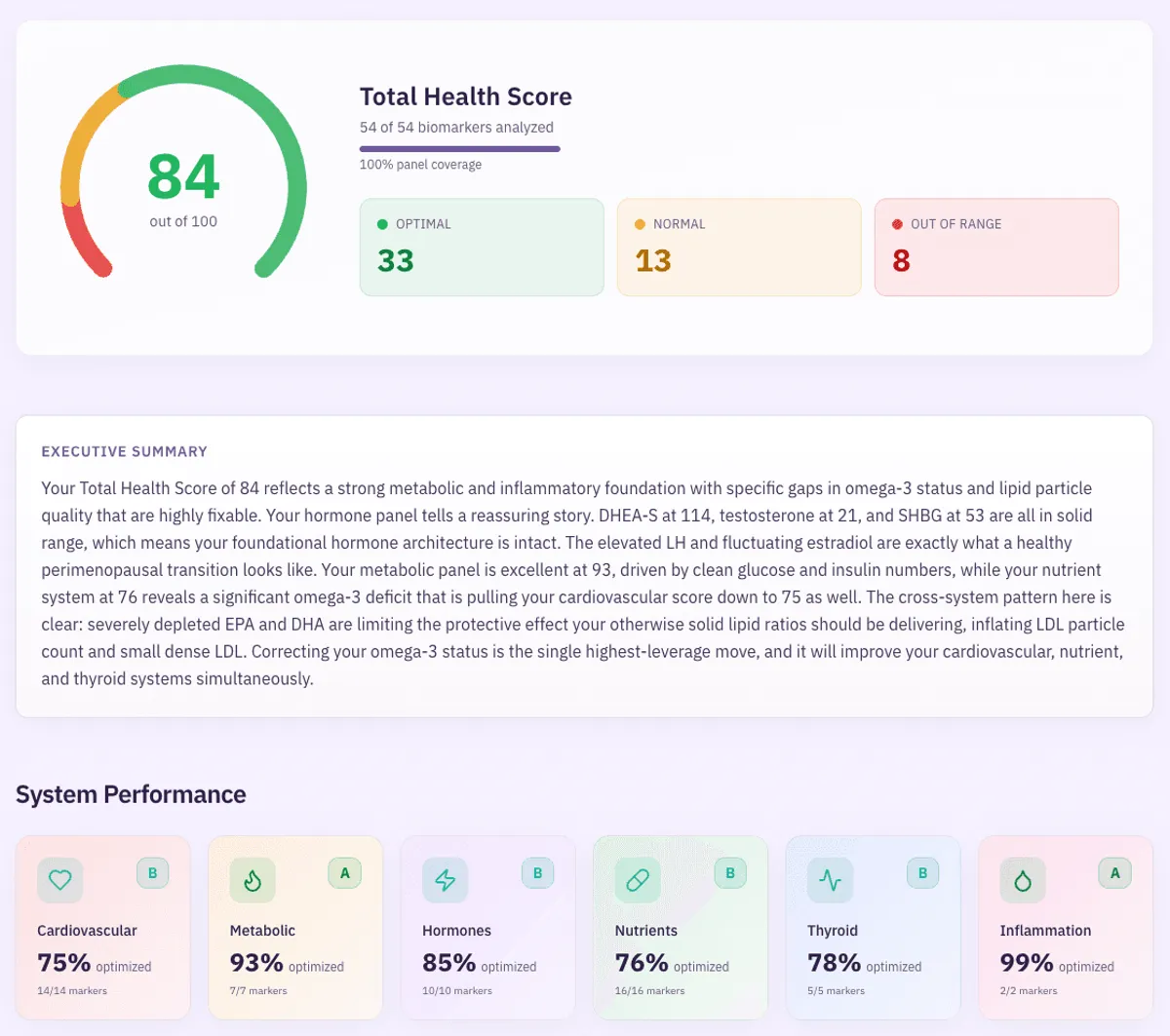The height and width of the screenshot is (1036, 1170).
Task: Click the orange Normal status indicator dot
Action: [x=638, y=224]
